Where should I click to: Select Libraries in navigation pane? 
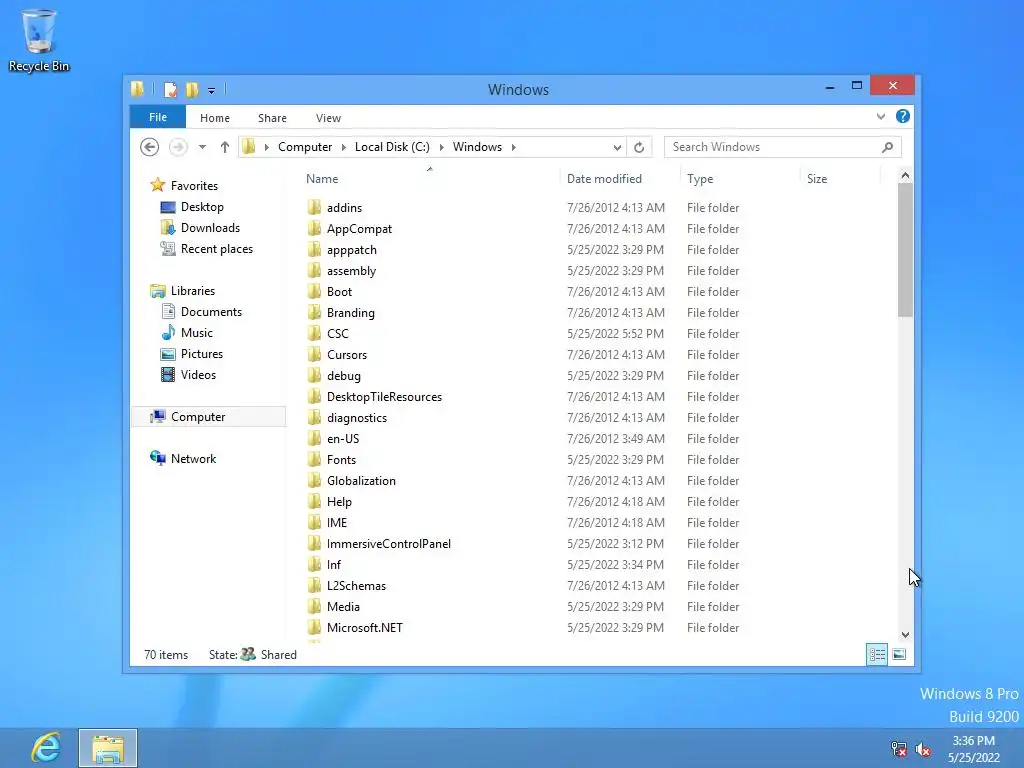[x=193, y=291]
